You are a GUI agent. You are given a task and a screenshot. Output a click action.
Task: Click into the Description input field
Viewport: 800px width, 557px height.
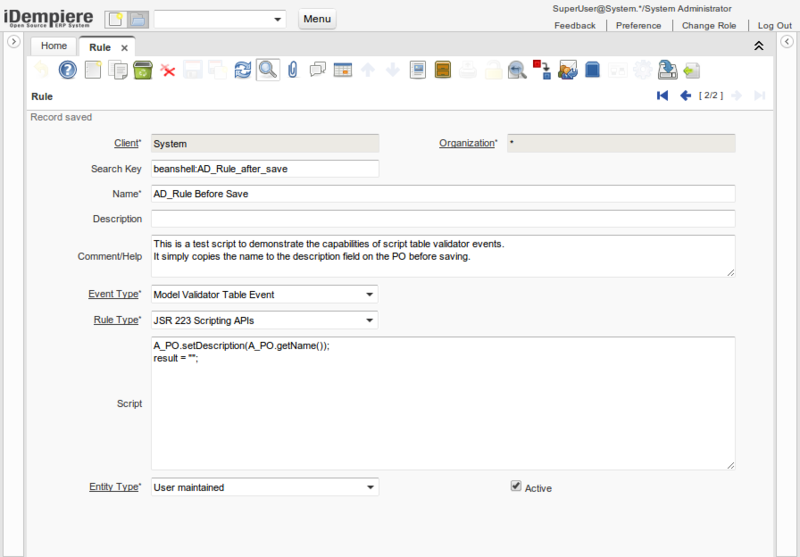[443, 219]
